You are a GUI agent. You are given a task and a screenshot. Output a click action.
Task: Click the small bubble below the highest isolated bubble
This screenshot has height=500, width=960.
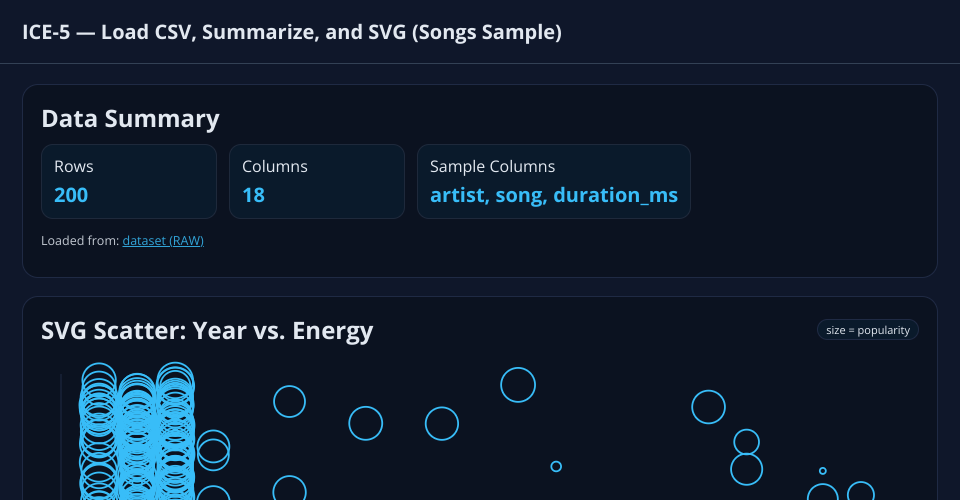pos(556,466)
